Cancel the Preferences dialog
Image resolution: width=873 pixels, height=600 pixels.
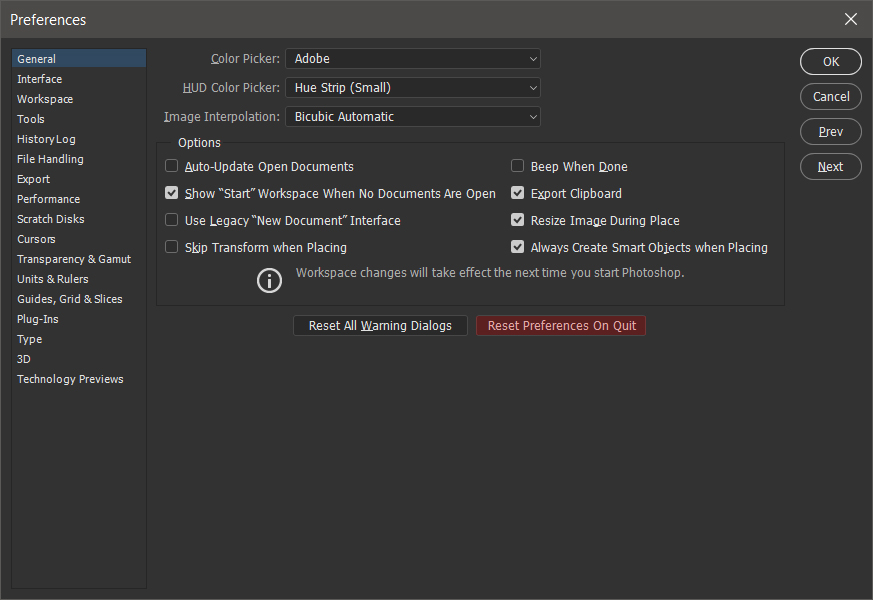831,97
